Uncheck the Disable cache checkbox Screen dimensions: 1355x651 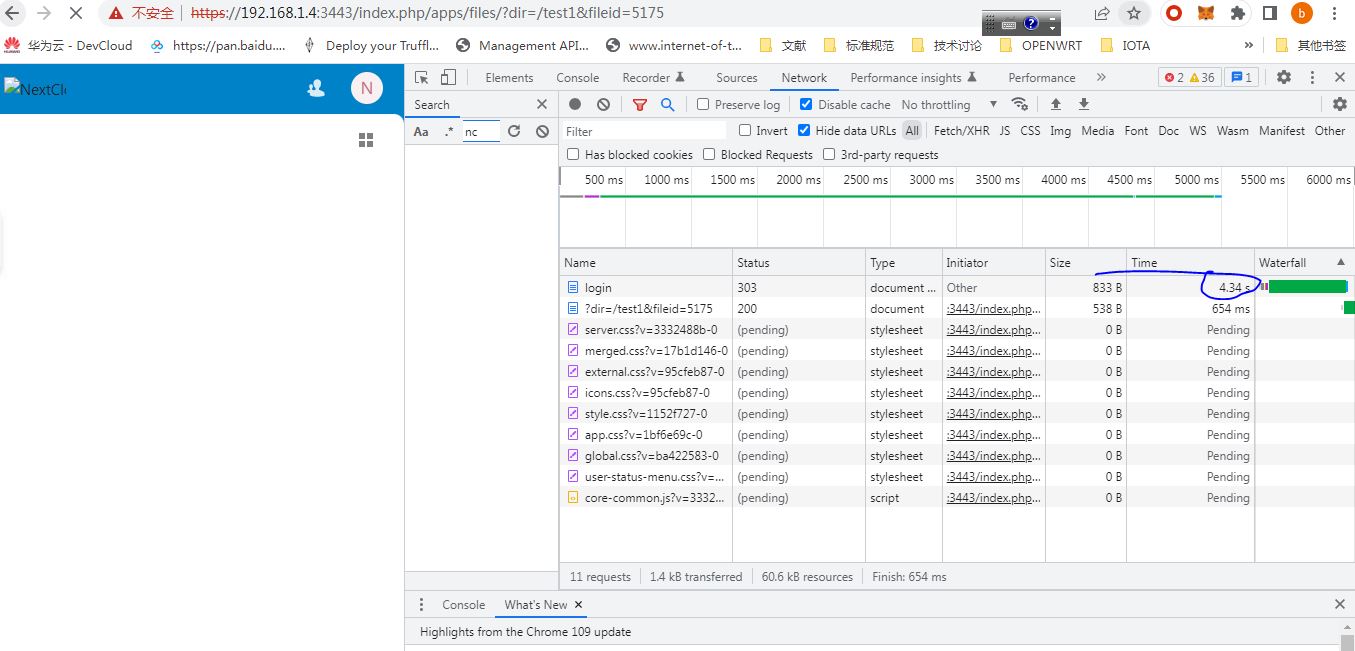coord(805,104)
